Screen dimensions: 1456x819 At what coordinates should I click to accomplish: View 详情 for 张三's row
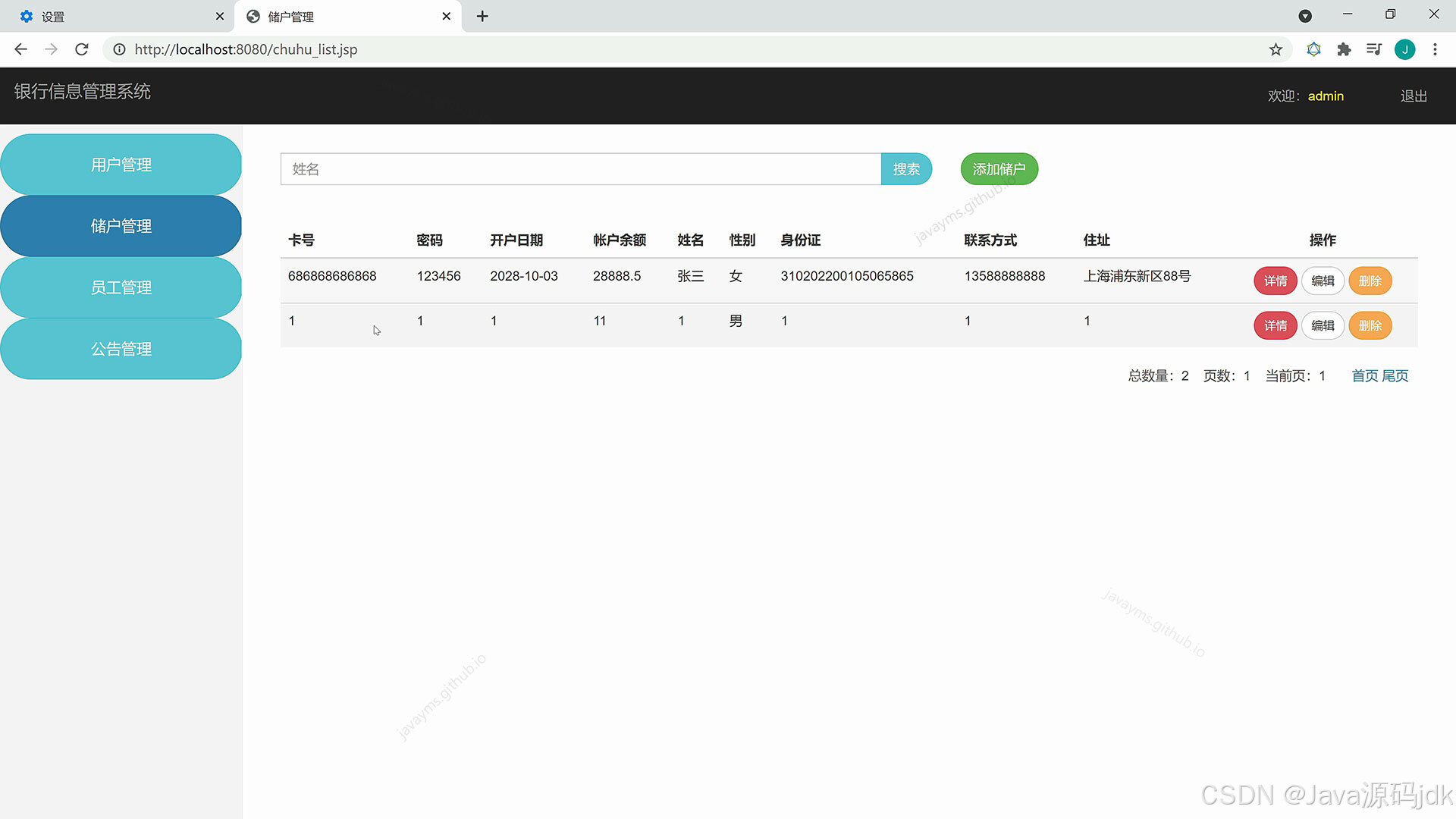1276,281
